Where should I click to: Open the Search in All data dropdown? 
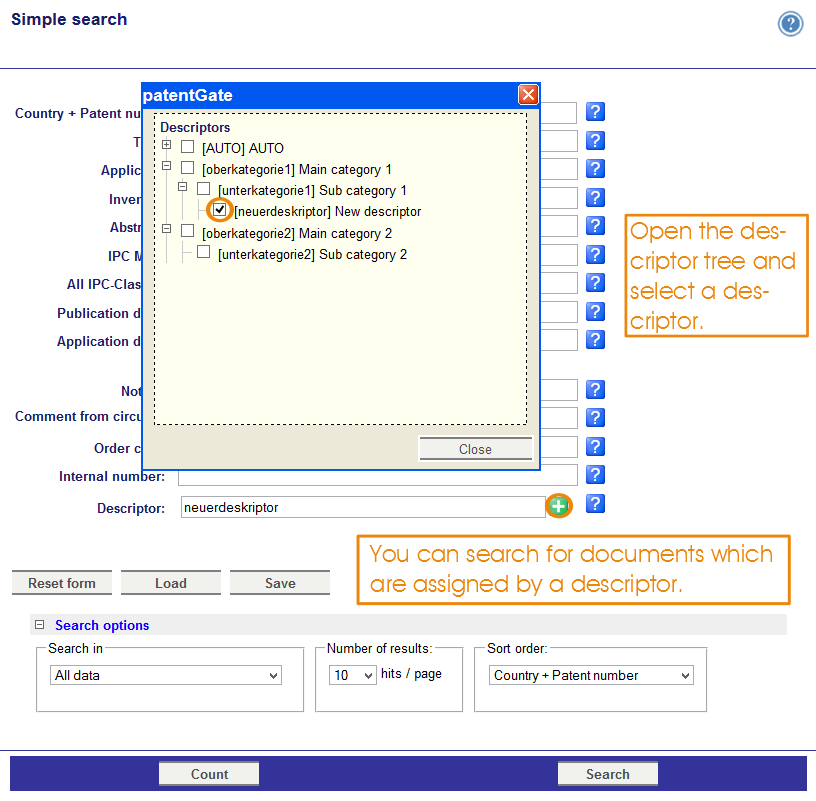pyautogui.click(x=165, y=676)
